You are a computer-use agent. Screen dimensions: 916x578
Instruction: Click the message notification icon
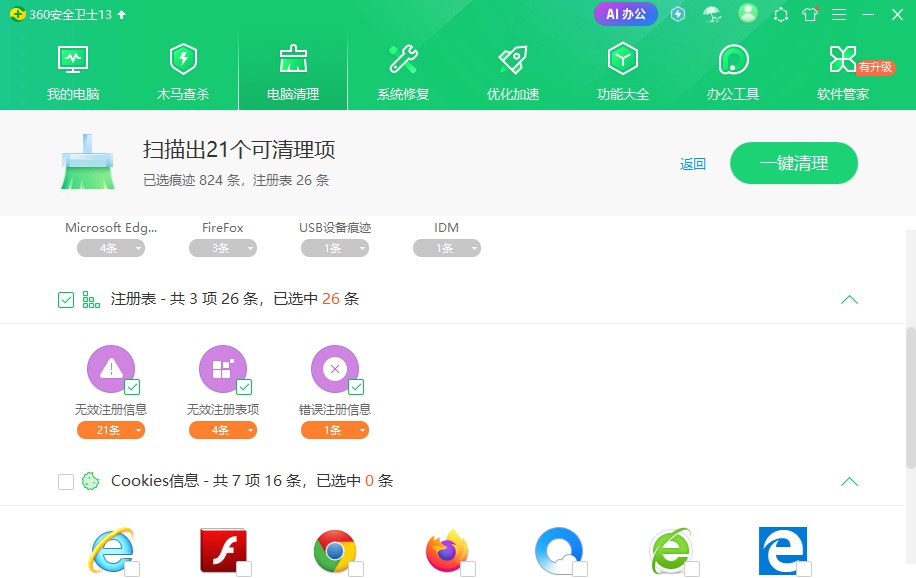pos(781,15)
